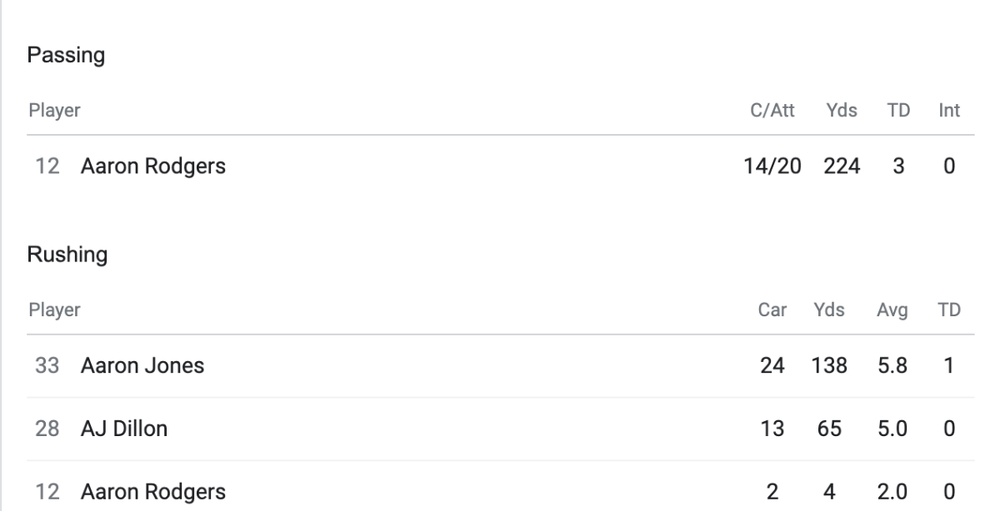The height and width of the screenshot is (511, 1000).
Task: Click jersey number 28
Action: coord(47,429)
